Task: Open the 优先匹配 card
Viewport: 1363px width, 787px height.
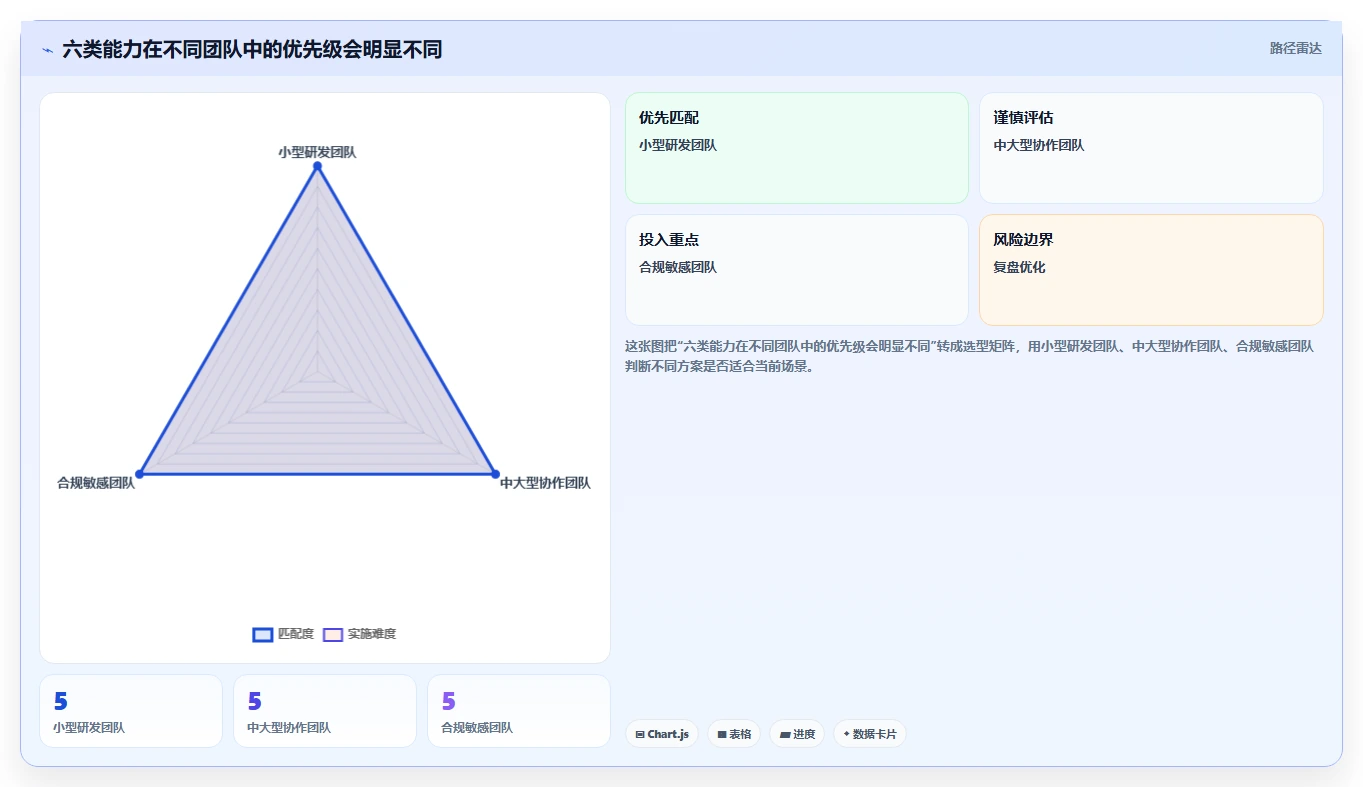Action: coord(797,148)
